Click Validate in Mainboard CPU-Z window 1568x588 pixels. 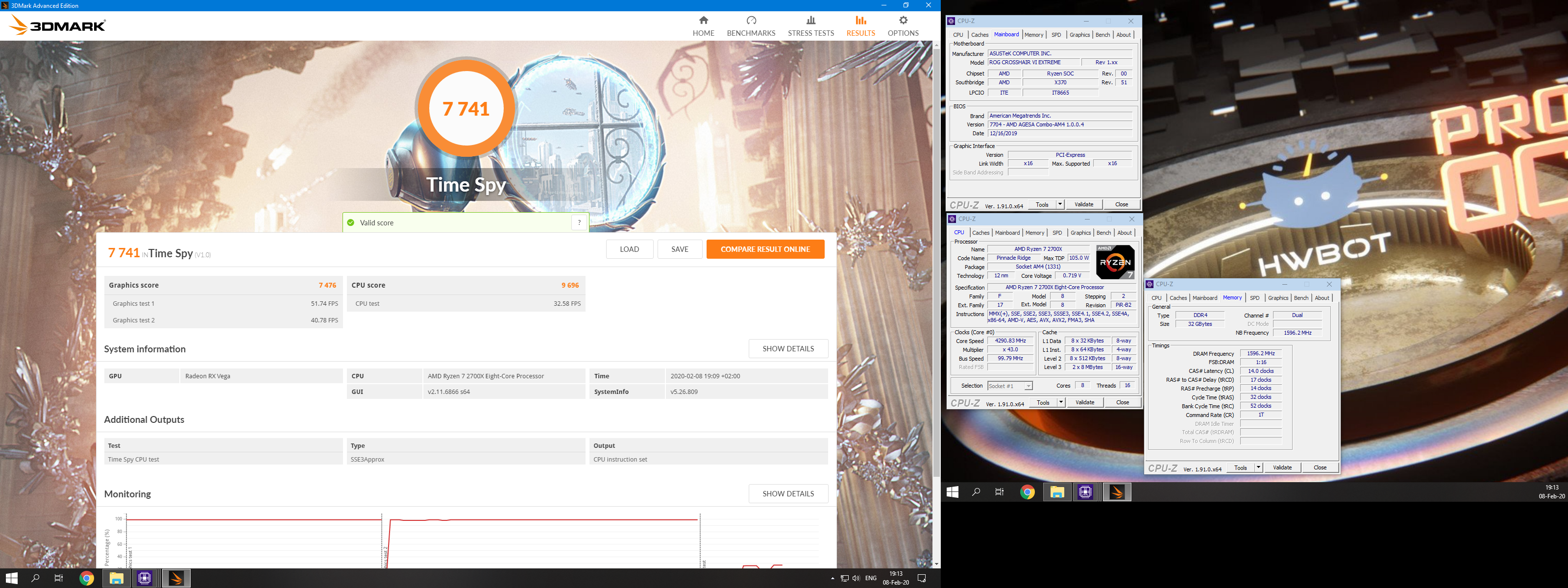click(x=1083, y=204)
